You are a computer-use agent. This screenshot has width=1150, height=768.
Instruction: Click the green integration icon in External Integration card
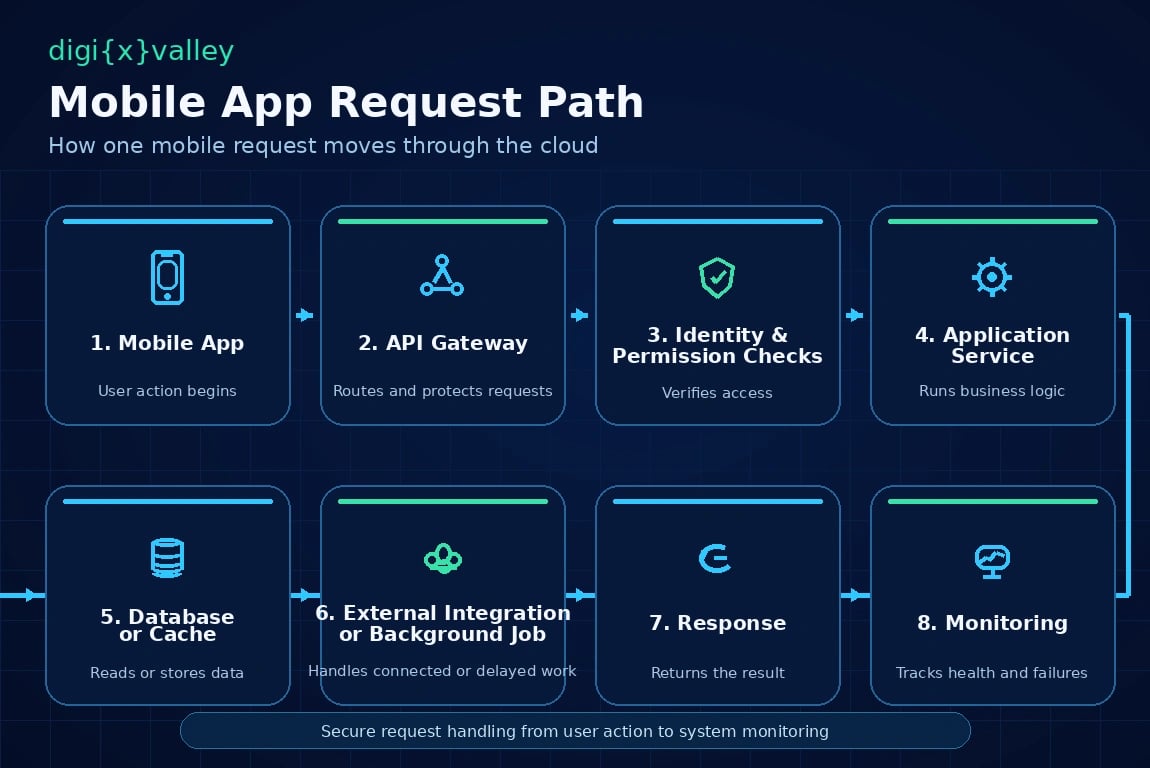point(443,558)
